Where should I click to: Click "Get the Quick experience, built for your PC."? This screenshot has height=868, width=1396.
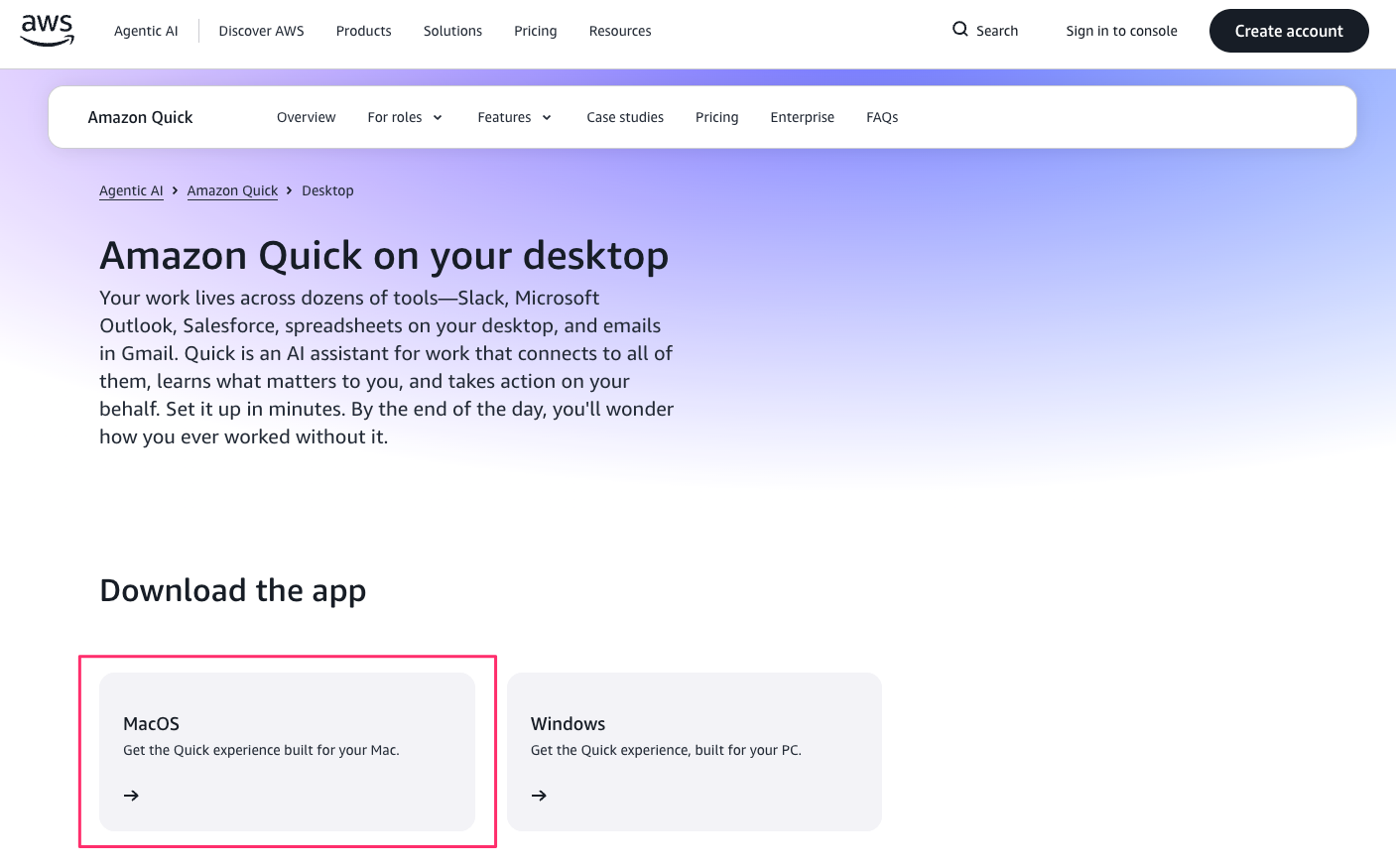[666, 750]
